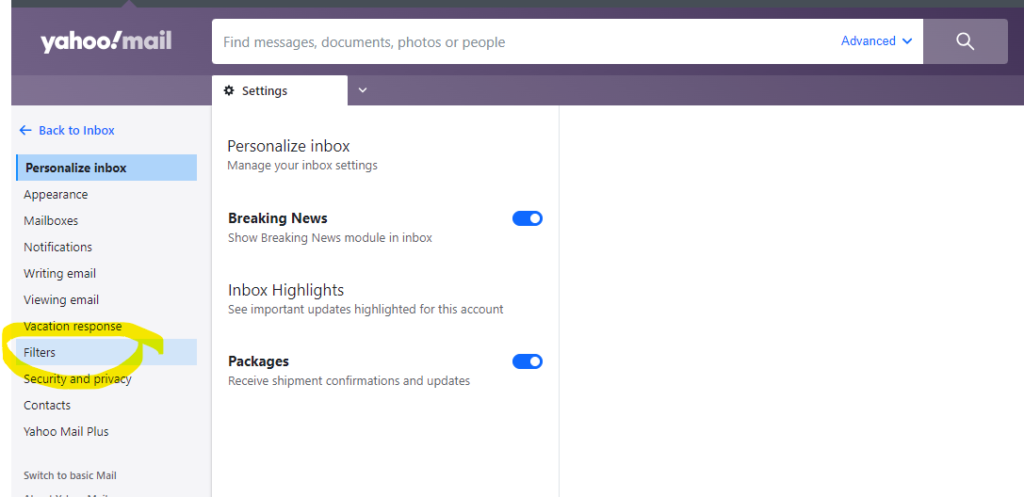The image size is (1024, 497).
Task: Click the magnifier search button
Action: click(x=965, y=41)
